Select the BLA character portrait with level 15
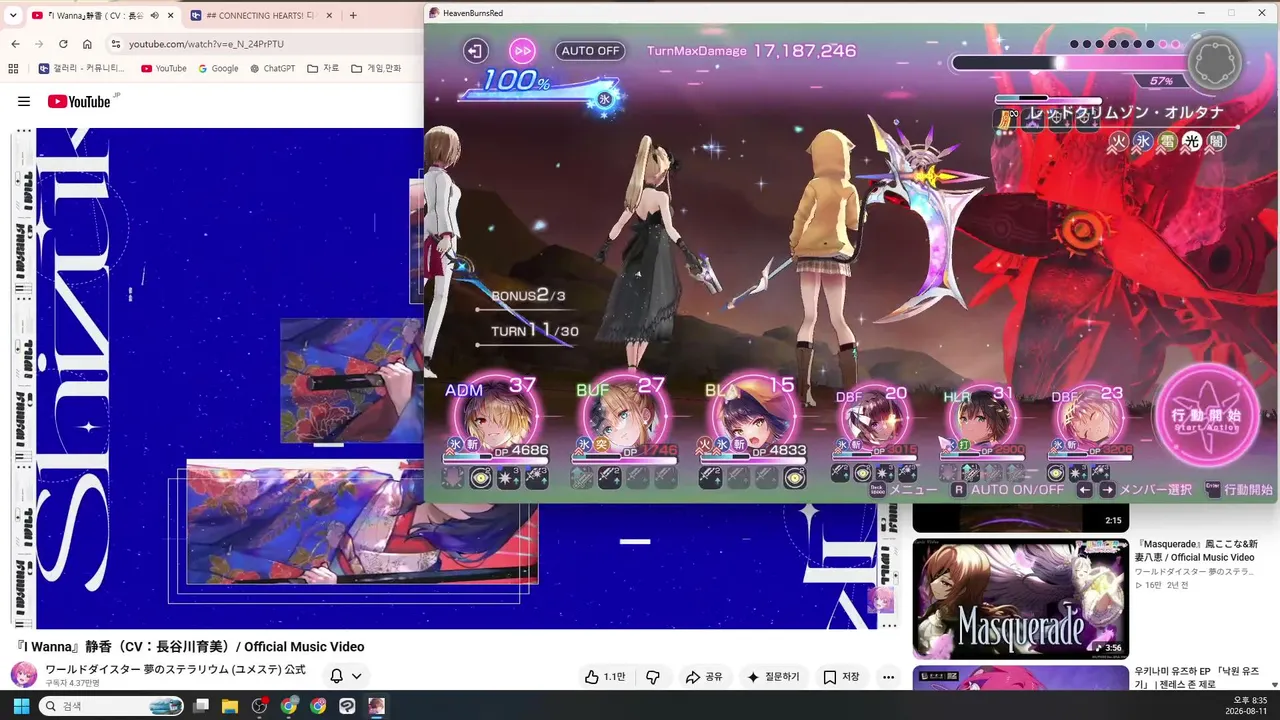This screenshot has height=720, width=1280. point(752,417)
